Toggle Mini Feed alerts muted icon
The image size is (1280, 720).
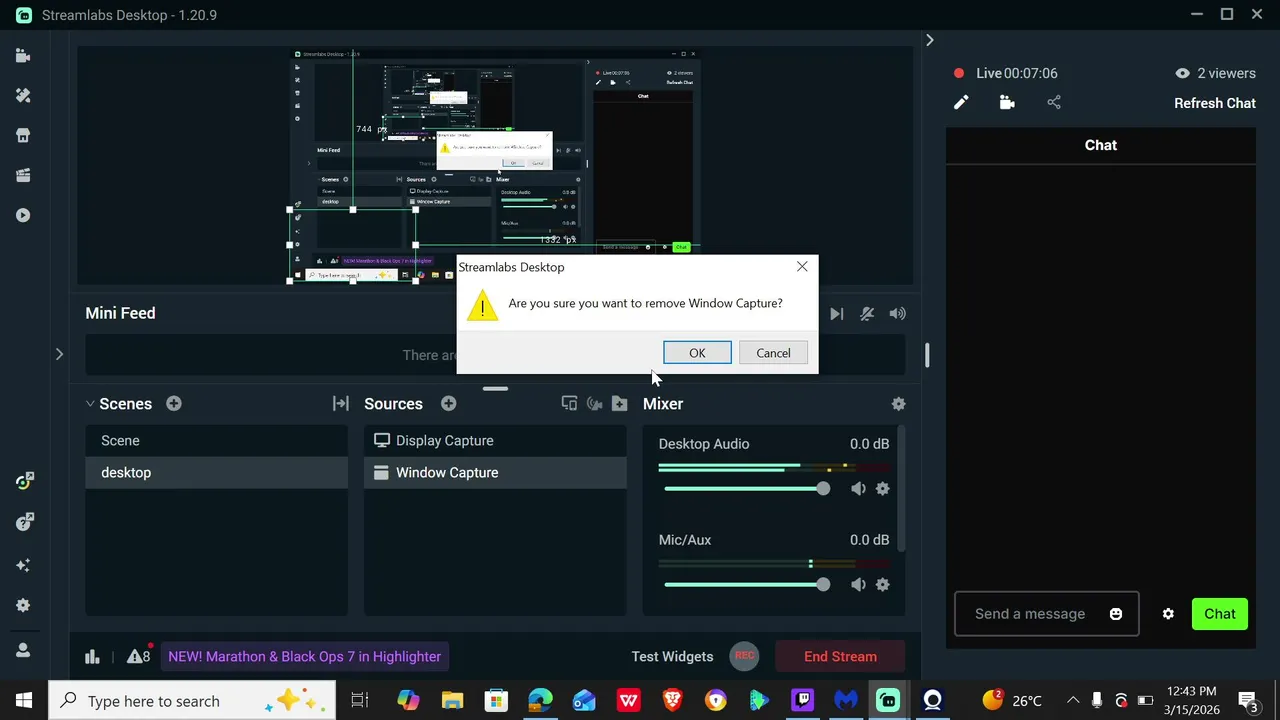[x=867, y=314]
